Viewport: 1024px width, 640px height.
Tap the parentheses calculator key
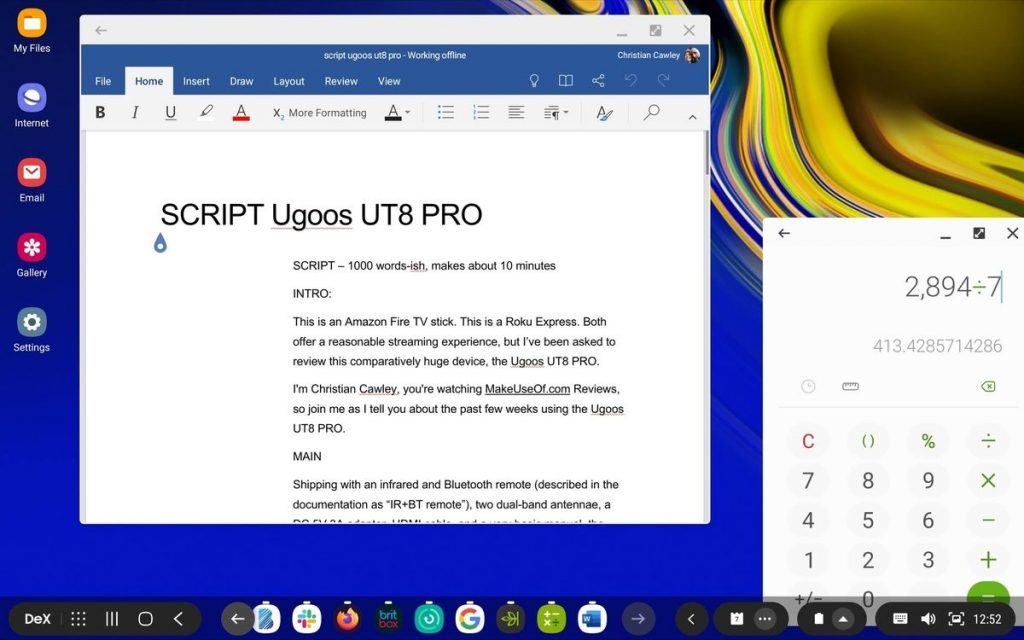click(x=868, y=441)
